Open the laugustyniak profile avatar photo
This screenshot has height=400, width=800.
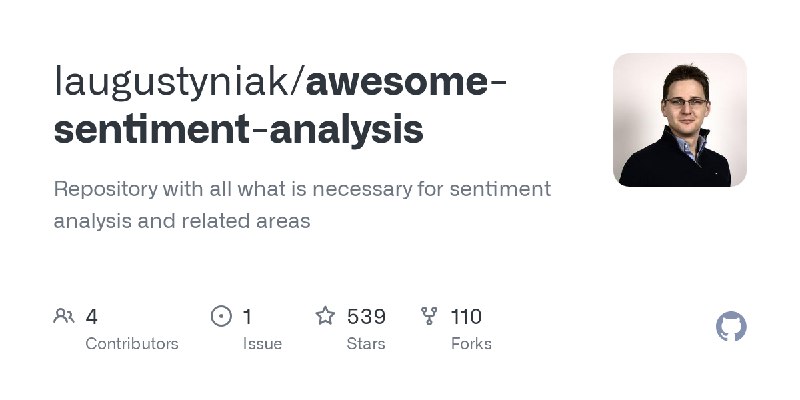coord(680,120)
